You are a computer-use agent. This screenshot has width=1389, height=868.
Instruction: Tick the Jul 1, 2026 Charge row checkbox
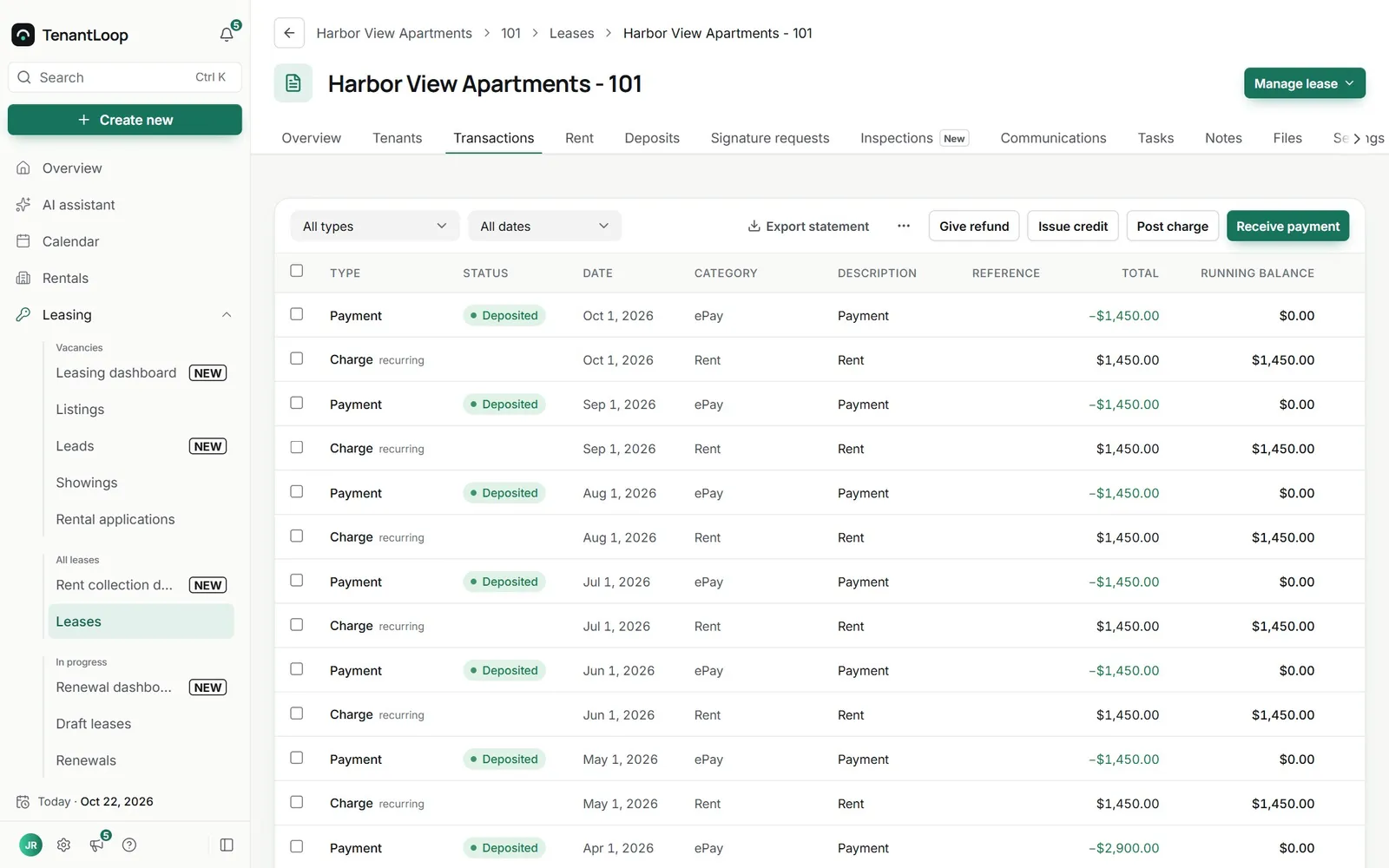pos(297,625)
